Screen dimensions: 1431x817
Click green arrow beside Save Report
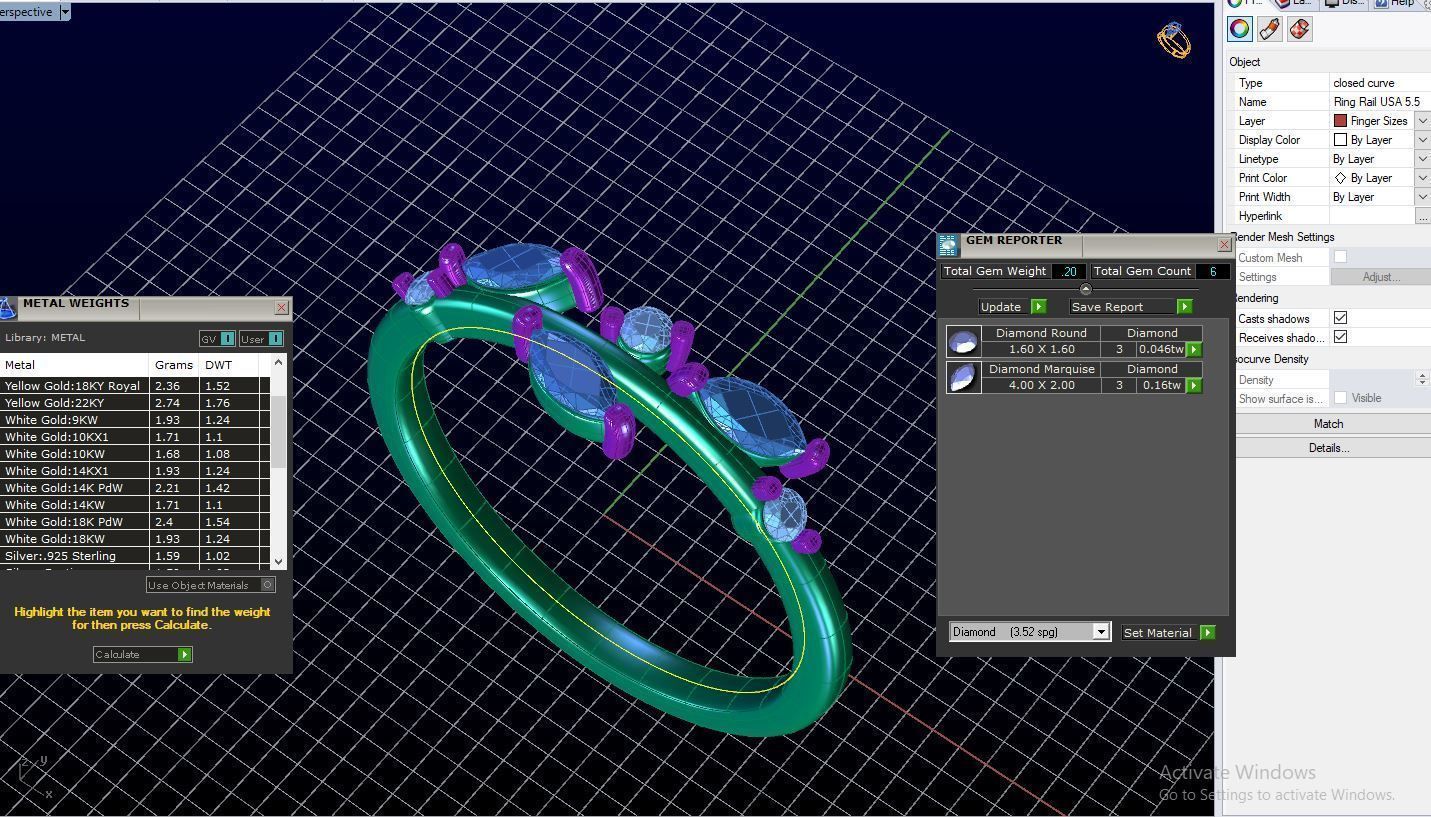click(x=1184, y=307)
